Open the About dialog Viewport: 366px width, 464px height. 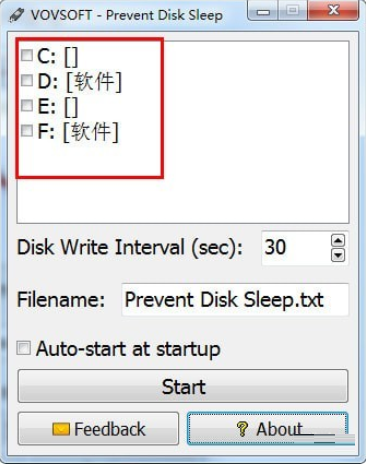pos(268,429)
